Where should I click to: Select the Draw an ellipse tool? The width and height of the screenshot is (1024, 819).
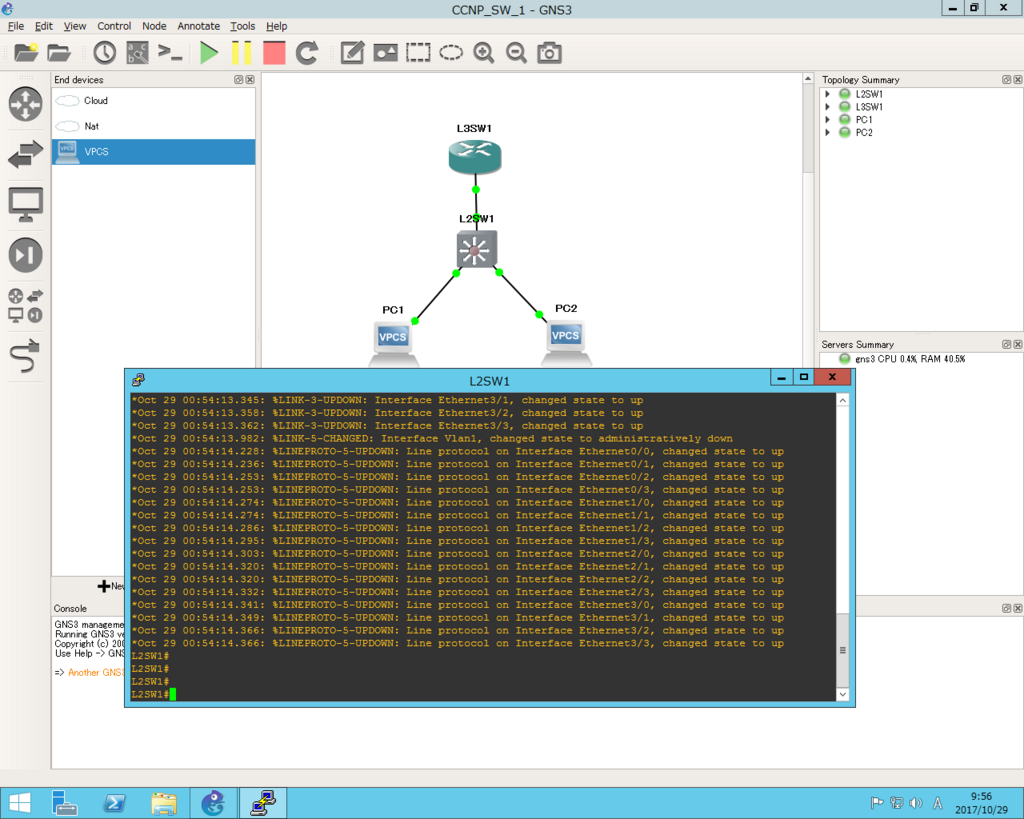pos(451,52)
